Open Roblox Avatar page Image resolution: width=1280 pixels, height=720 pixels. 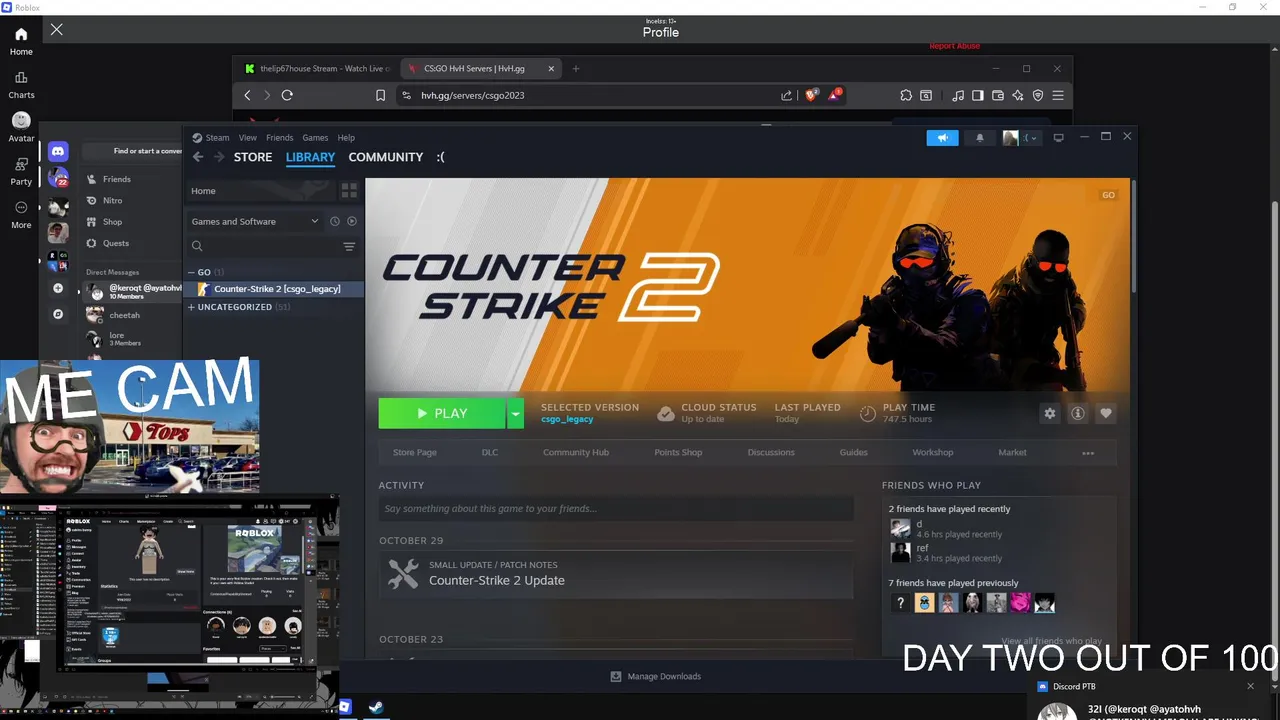click(x=21, y=128)
